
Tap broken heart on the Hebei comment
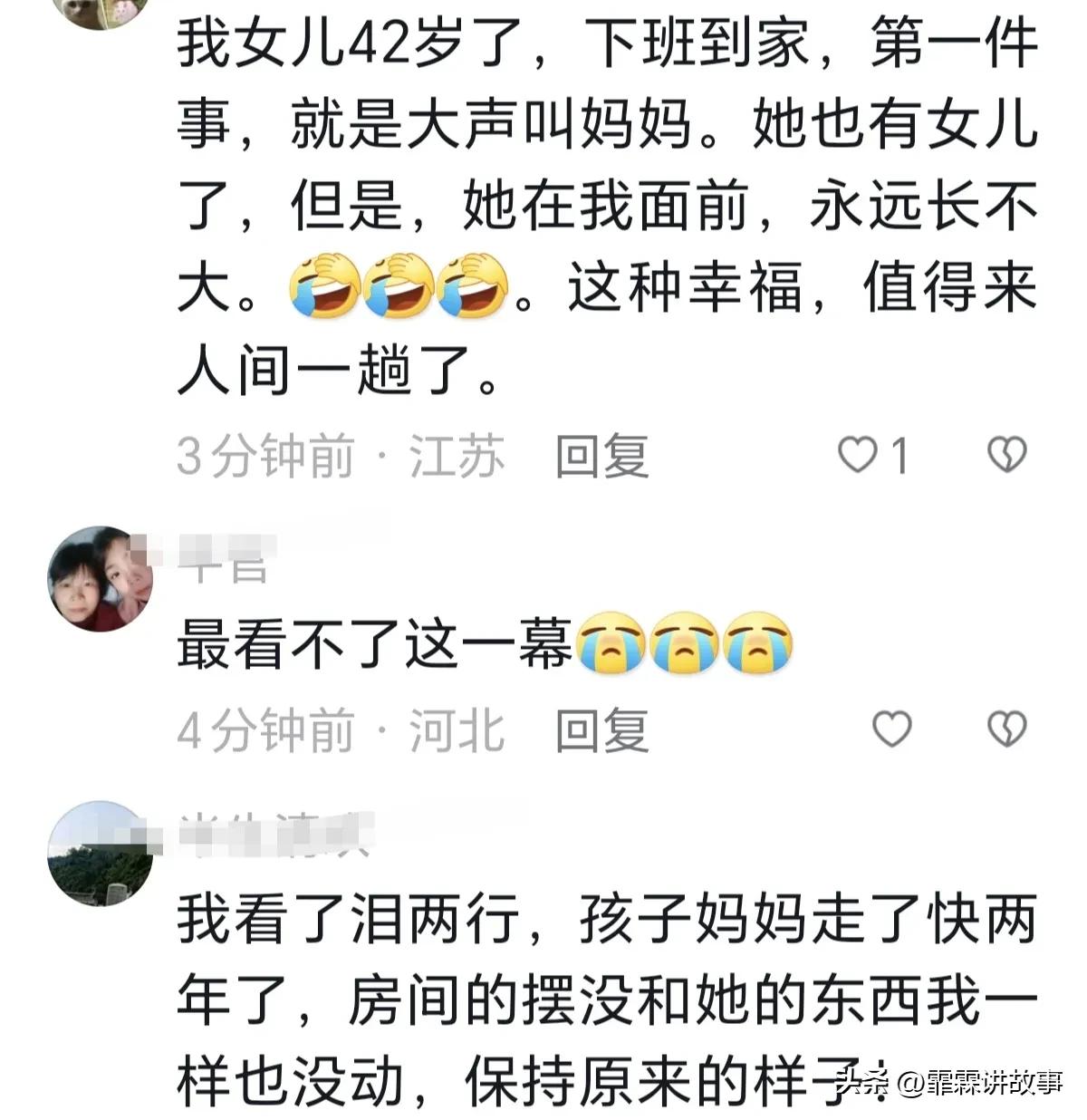click(x=1006, y=729)
